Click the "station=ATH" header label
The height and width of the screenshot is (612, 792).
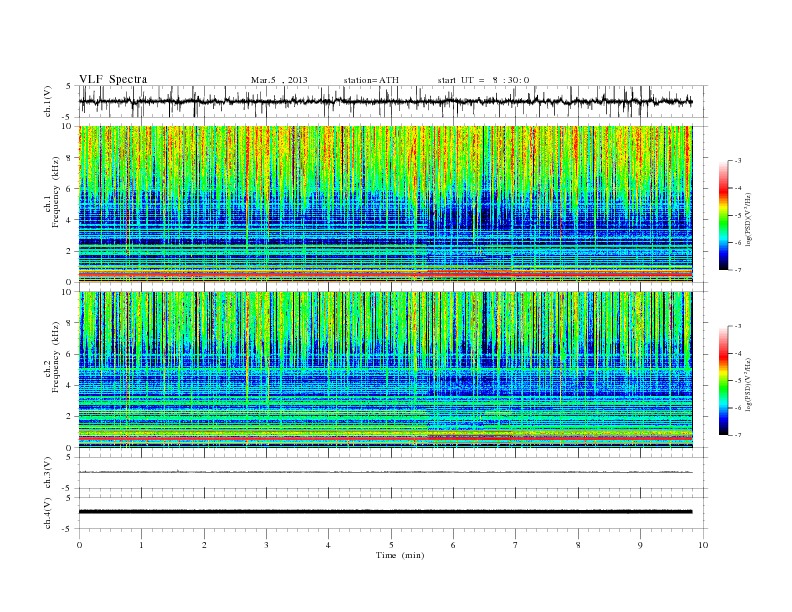[371, 80]
